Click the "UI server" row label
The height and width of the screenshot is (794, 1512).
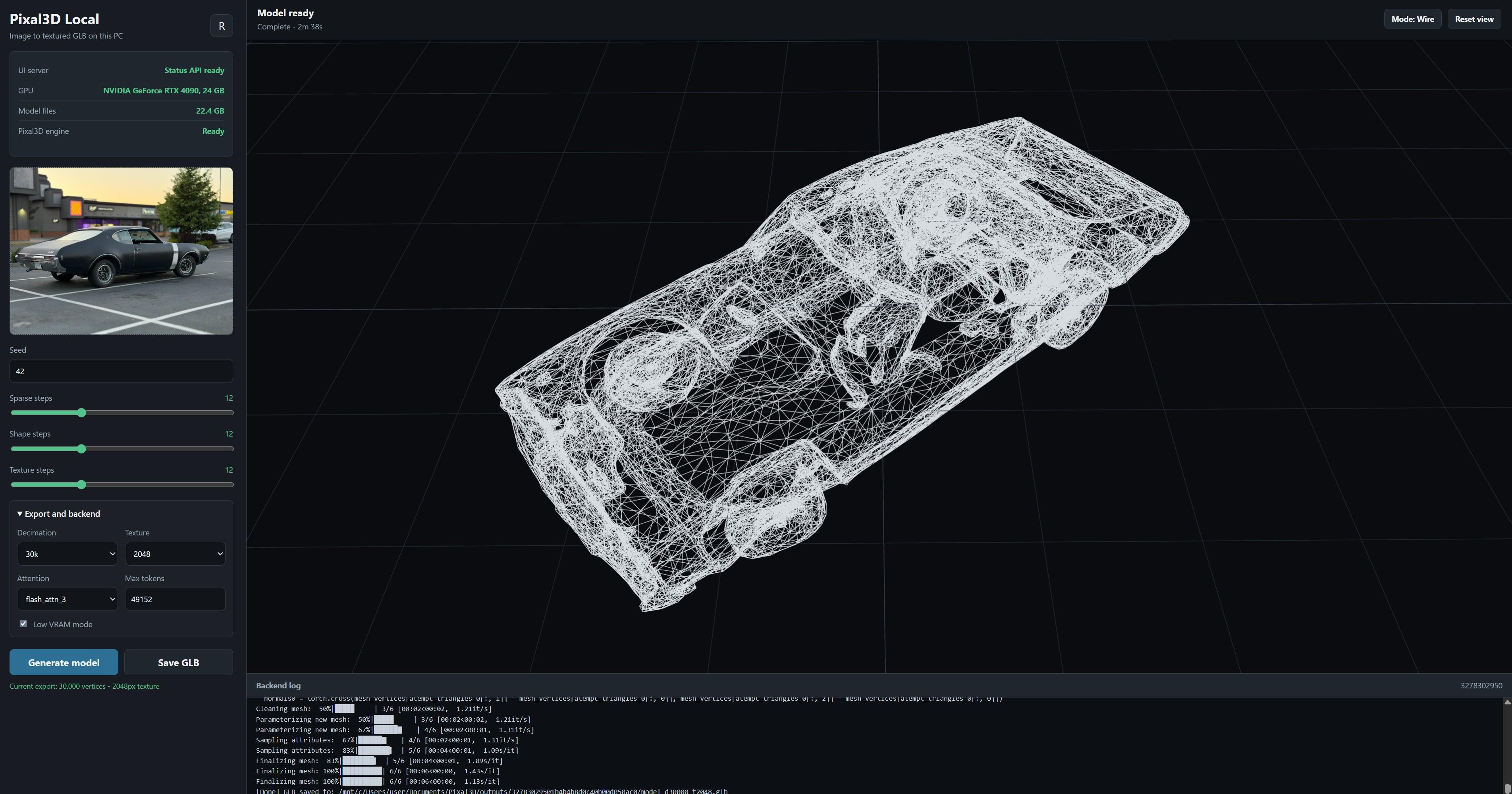point(33,70)
